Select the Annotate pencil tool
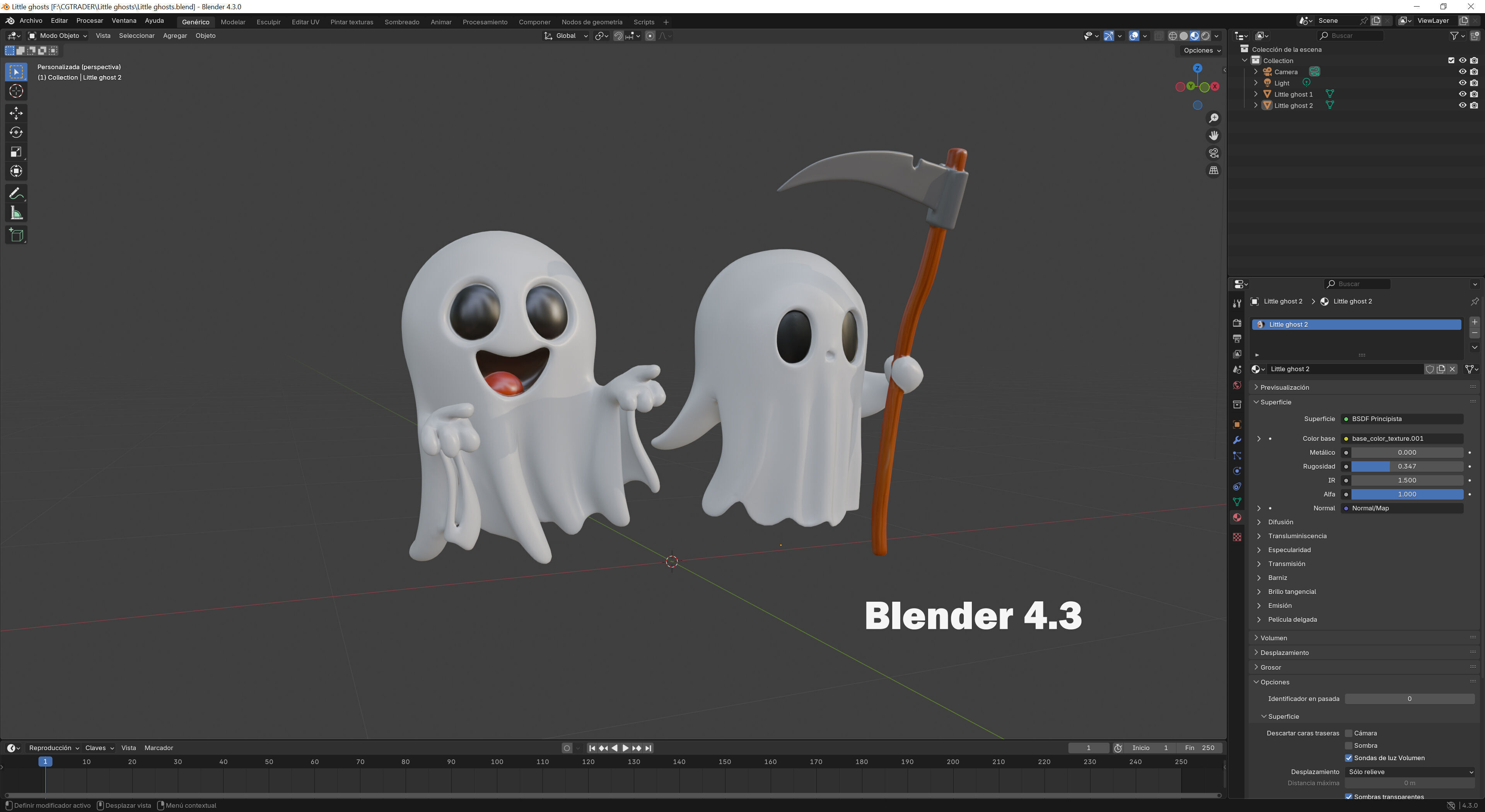1485x812 pixels. pyautogui.click(x=16, y=194)
